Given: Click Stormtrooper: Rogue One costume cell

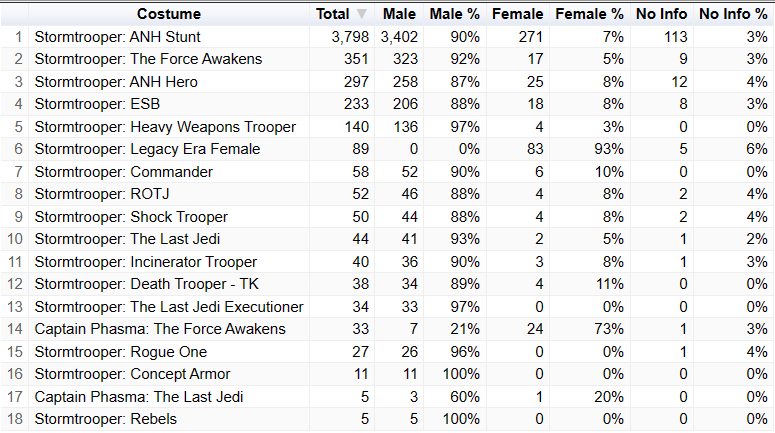Looking at the screenshot, I should [x=169, y=351].
